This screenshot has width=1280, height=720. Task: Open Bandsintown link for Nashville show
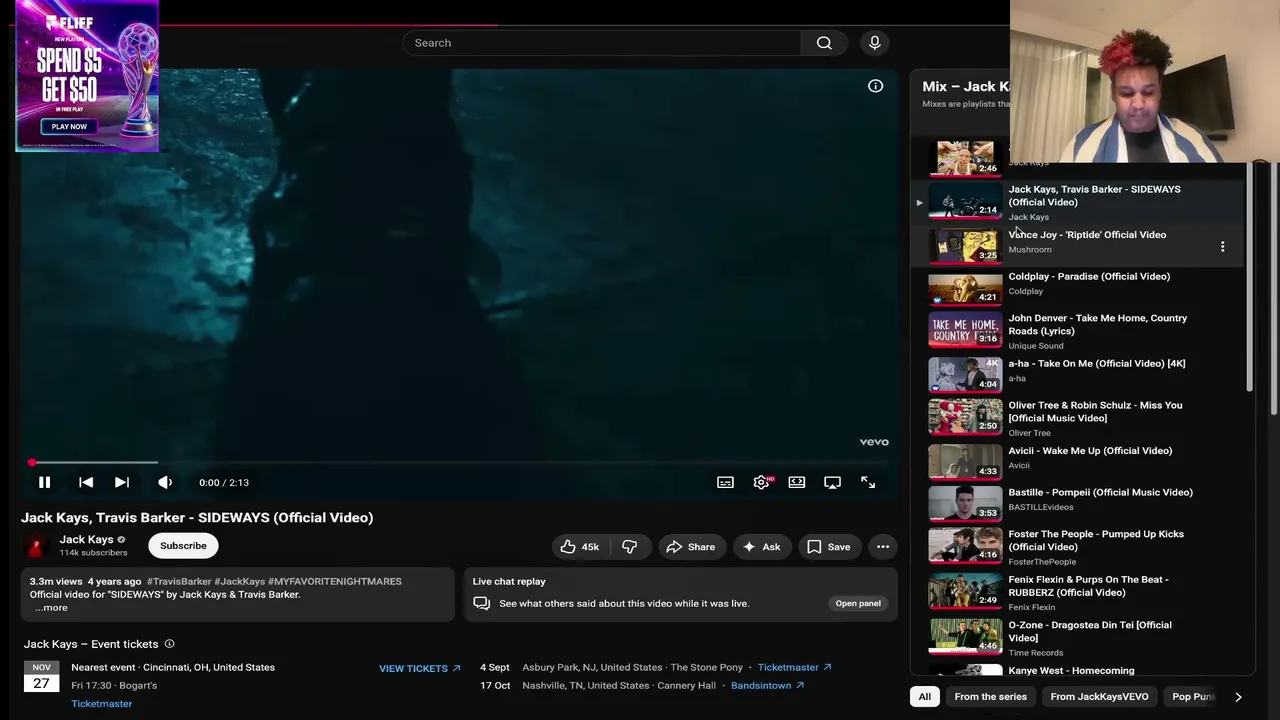767,686
